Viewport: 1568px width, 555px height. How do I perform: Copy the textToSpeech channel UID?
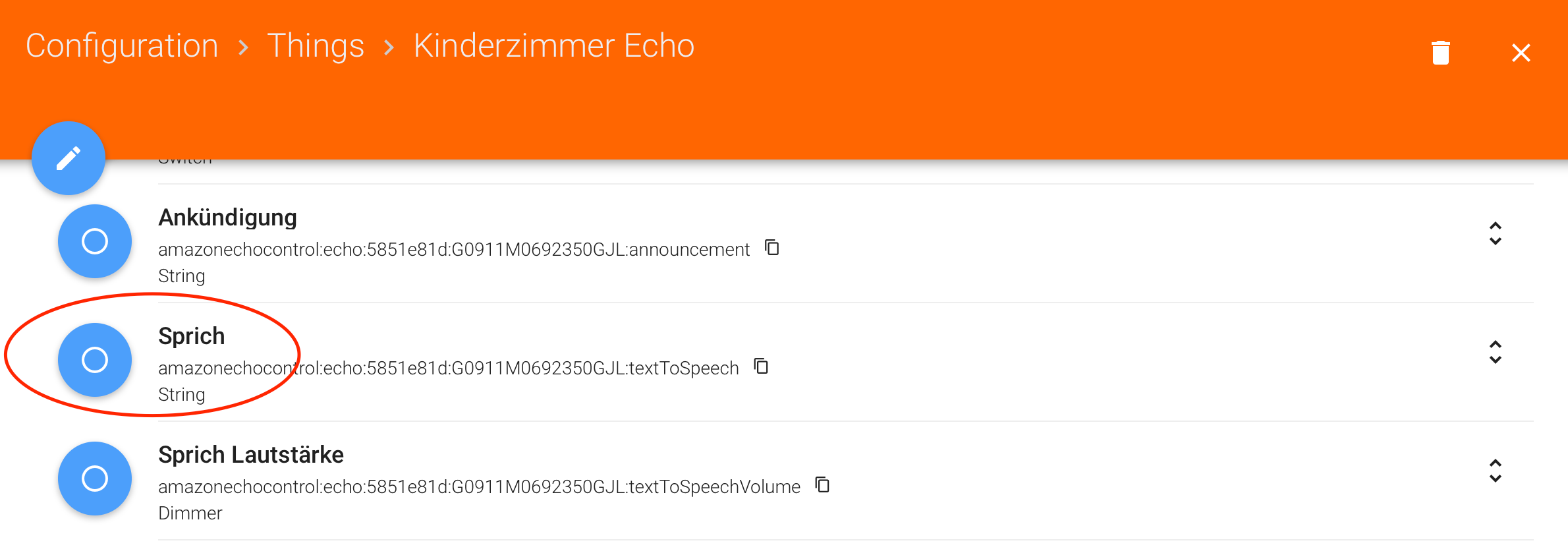click(x=762, y=366)
